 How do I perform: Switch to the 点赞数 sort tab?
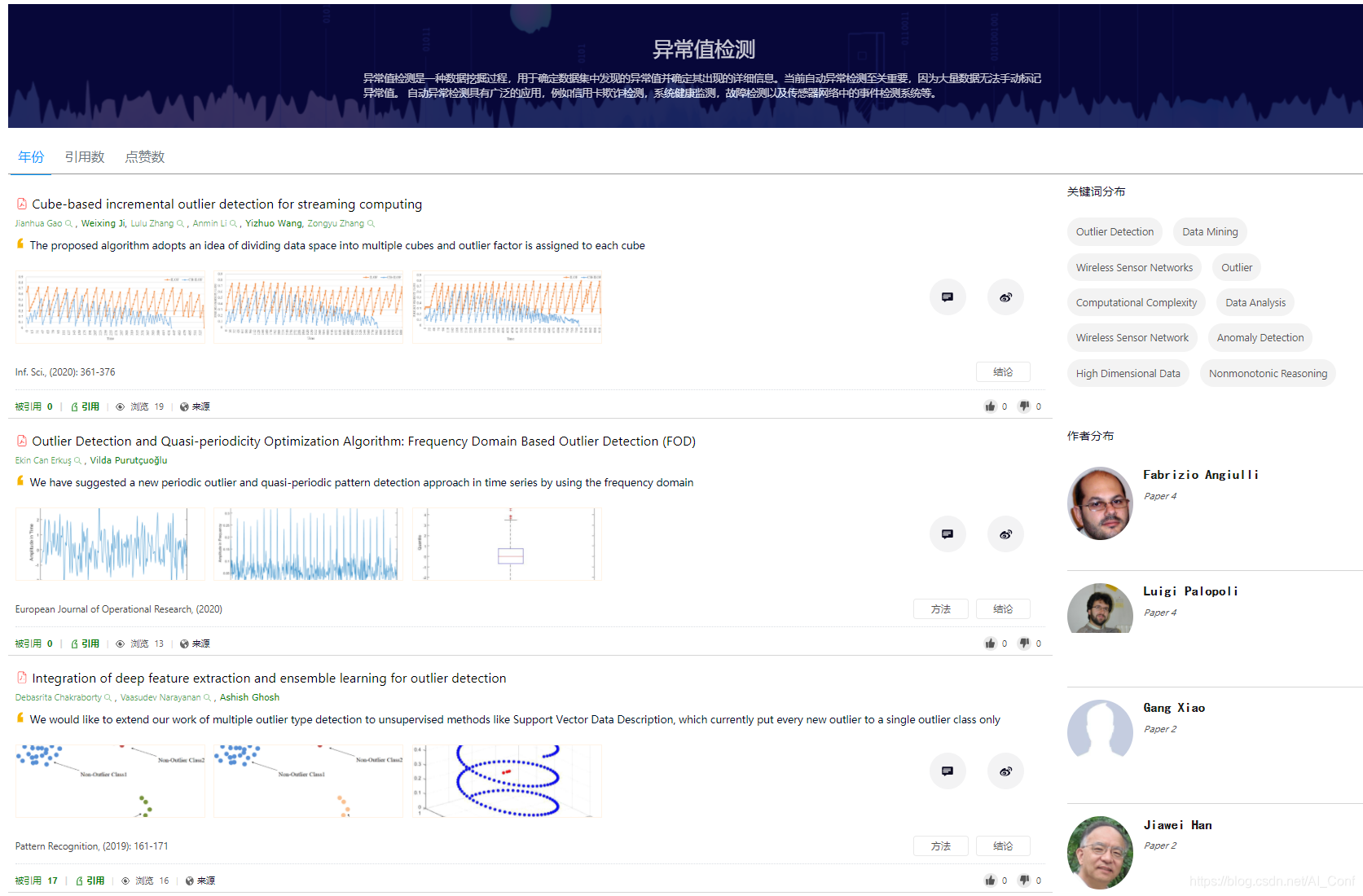click(145, 157)
